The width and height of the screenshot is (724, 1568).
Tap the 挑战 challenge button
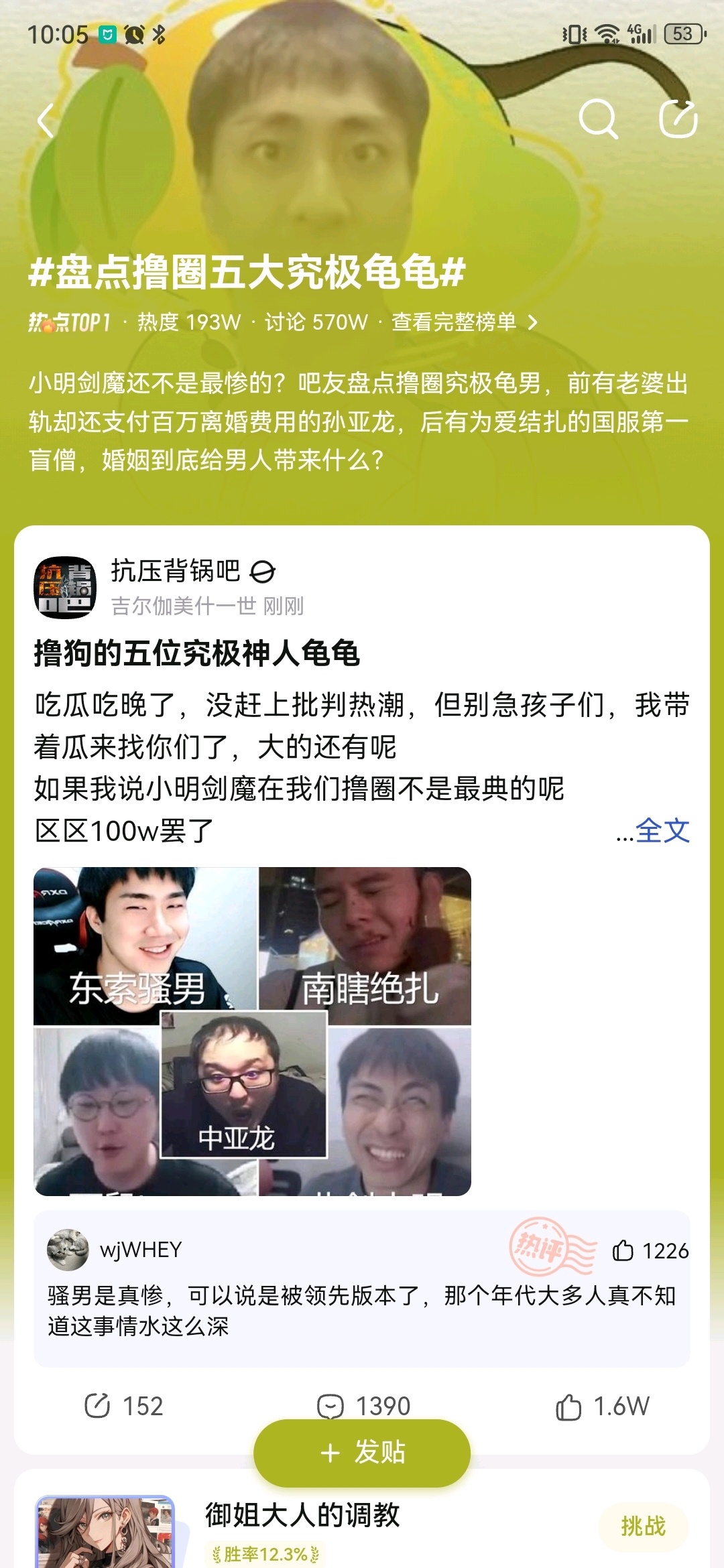644,1526
